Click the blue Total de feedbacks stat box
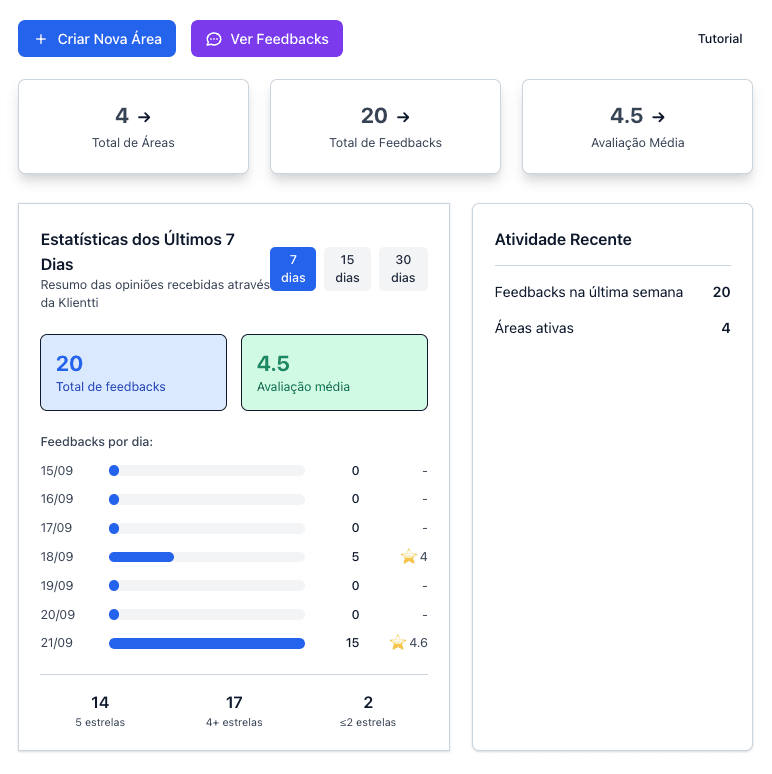This screenshot has width=772, height=774. [133, 372]
